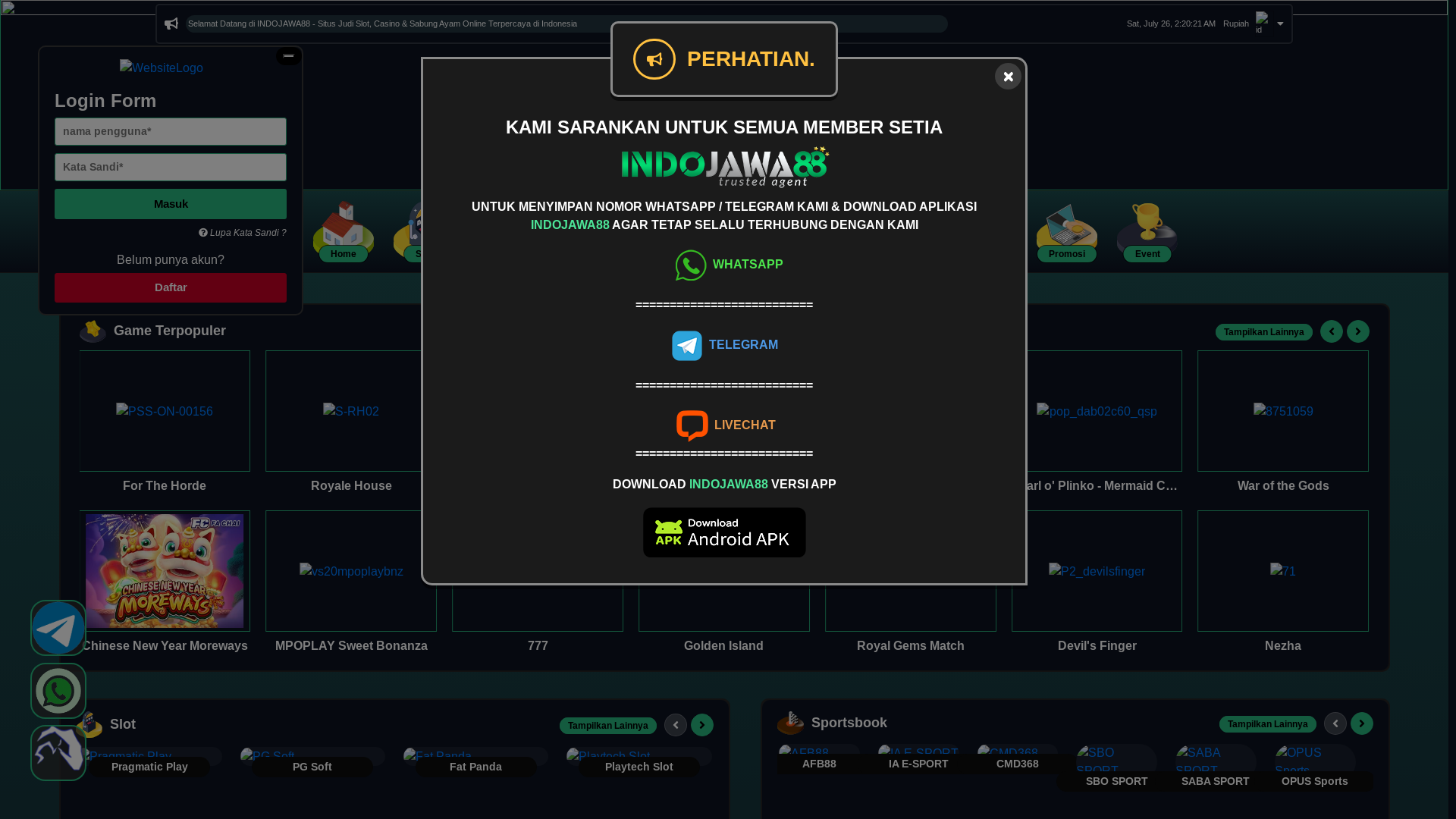Go to previous Slot providers
1456x819 pixels.
pyautogui.click(x=676, y=725)
